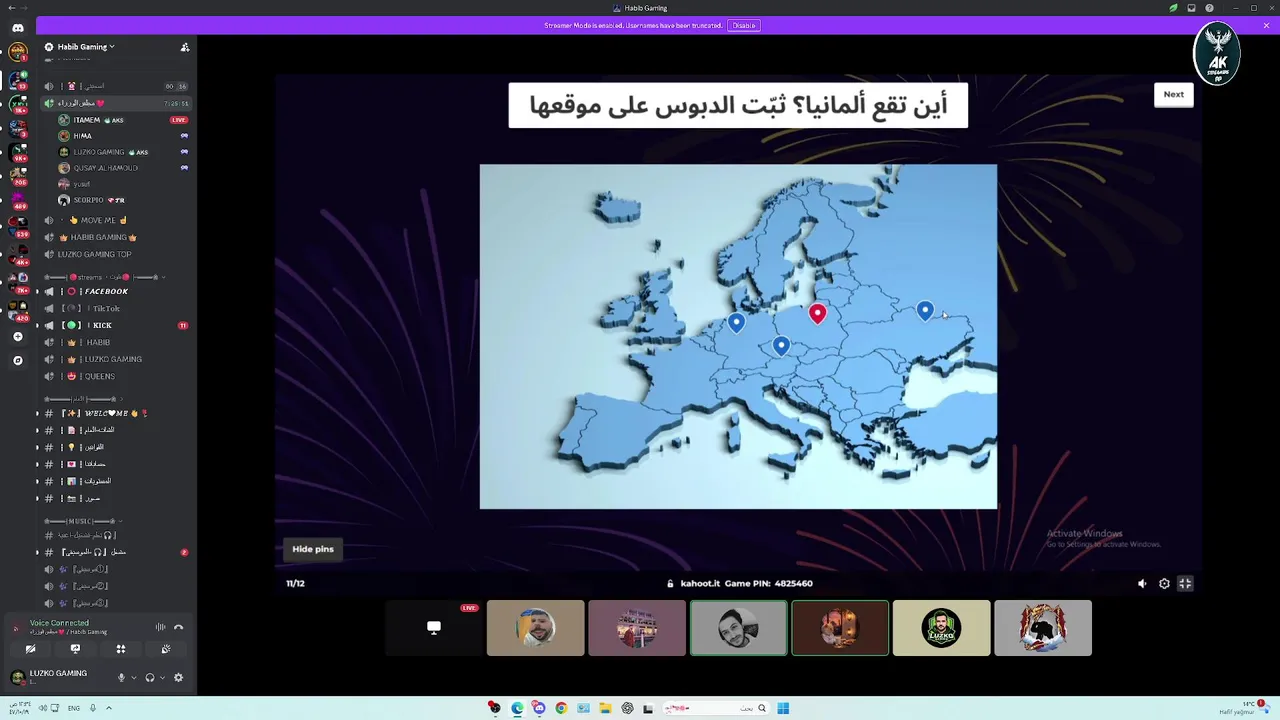
Task: Open Discord direct messages home icon
Action: coord(18,28)
